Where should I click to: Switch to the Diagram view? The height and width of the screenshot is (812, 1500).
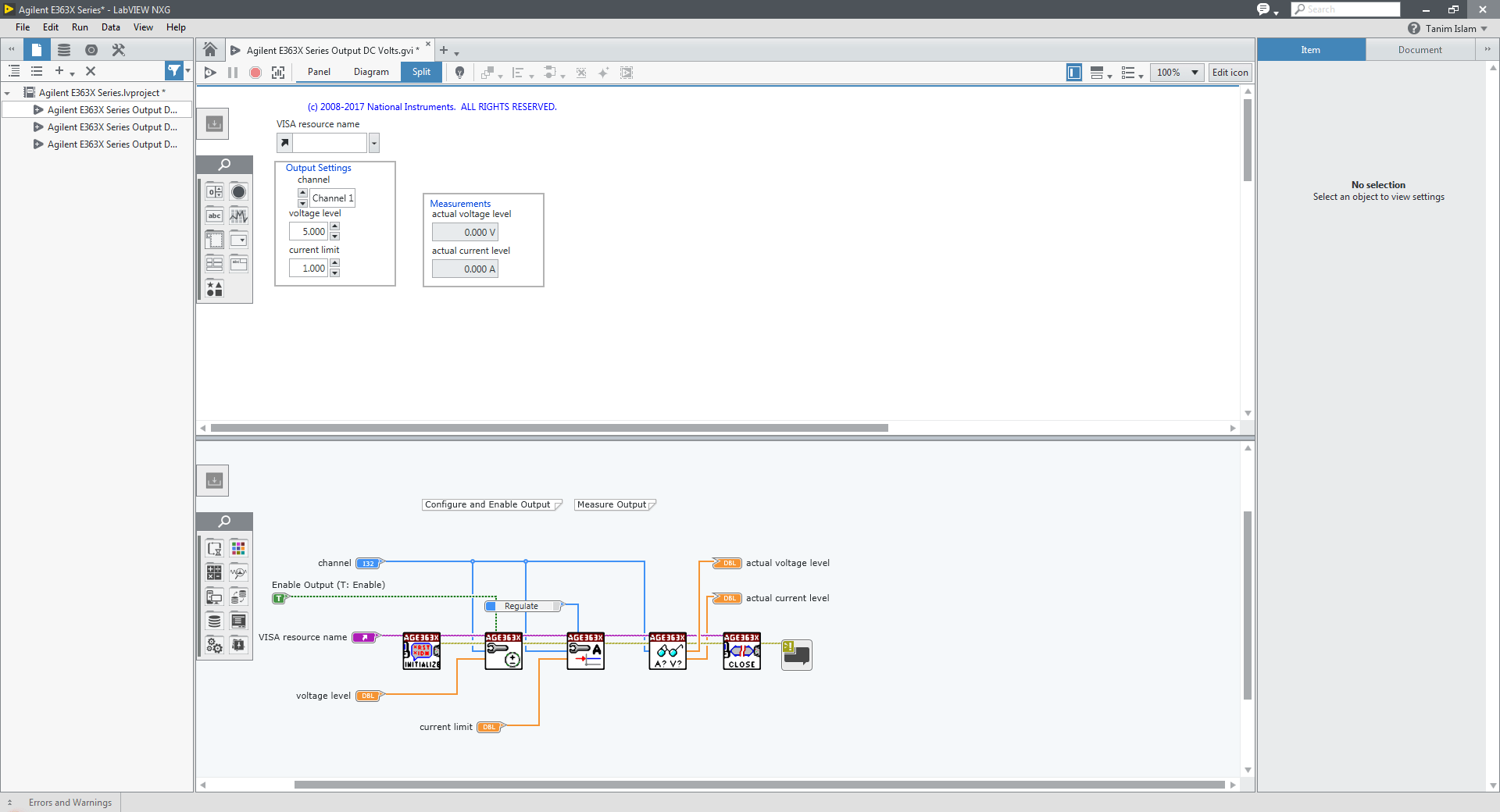[x=371, y=72]
